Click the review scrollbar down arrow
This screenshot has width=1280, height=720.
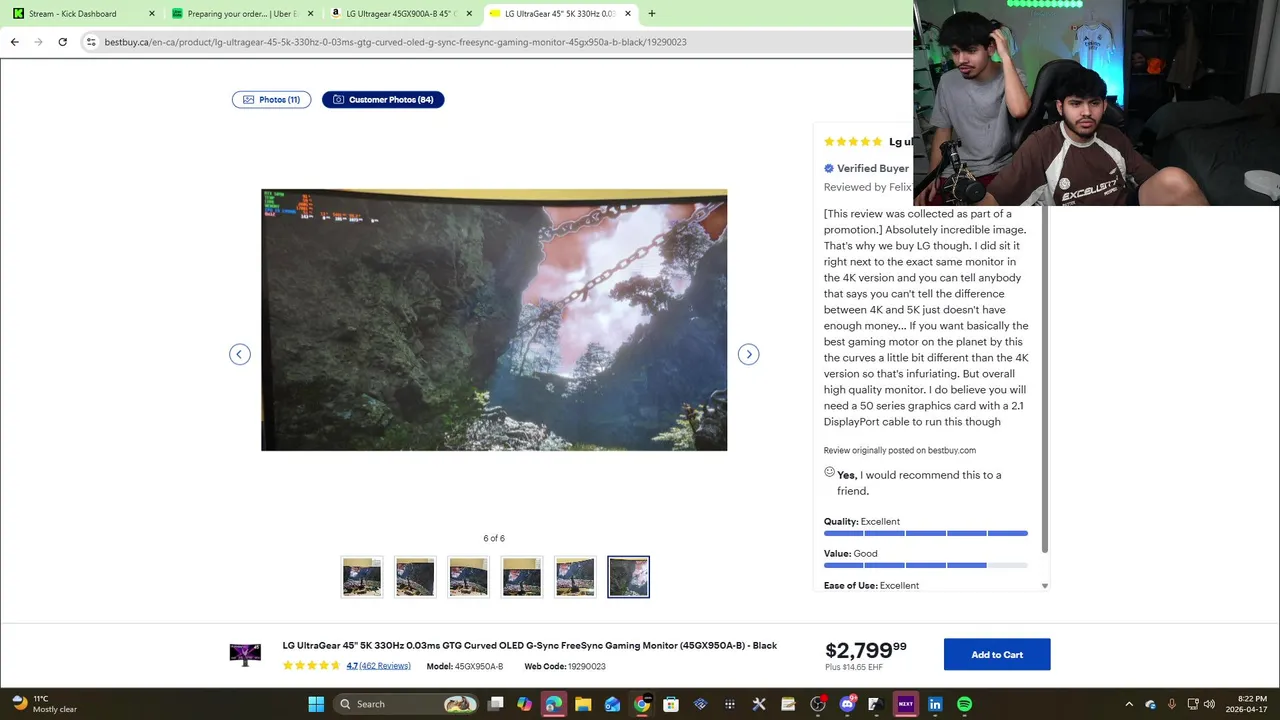(x=1045, y=586)
